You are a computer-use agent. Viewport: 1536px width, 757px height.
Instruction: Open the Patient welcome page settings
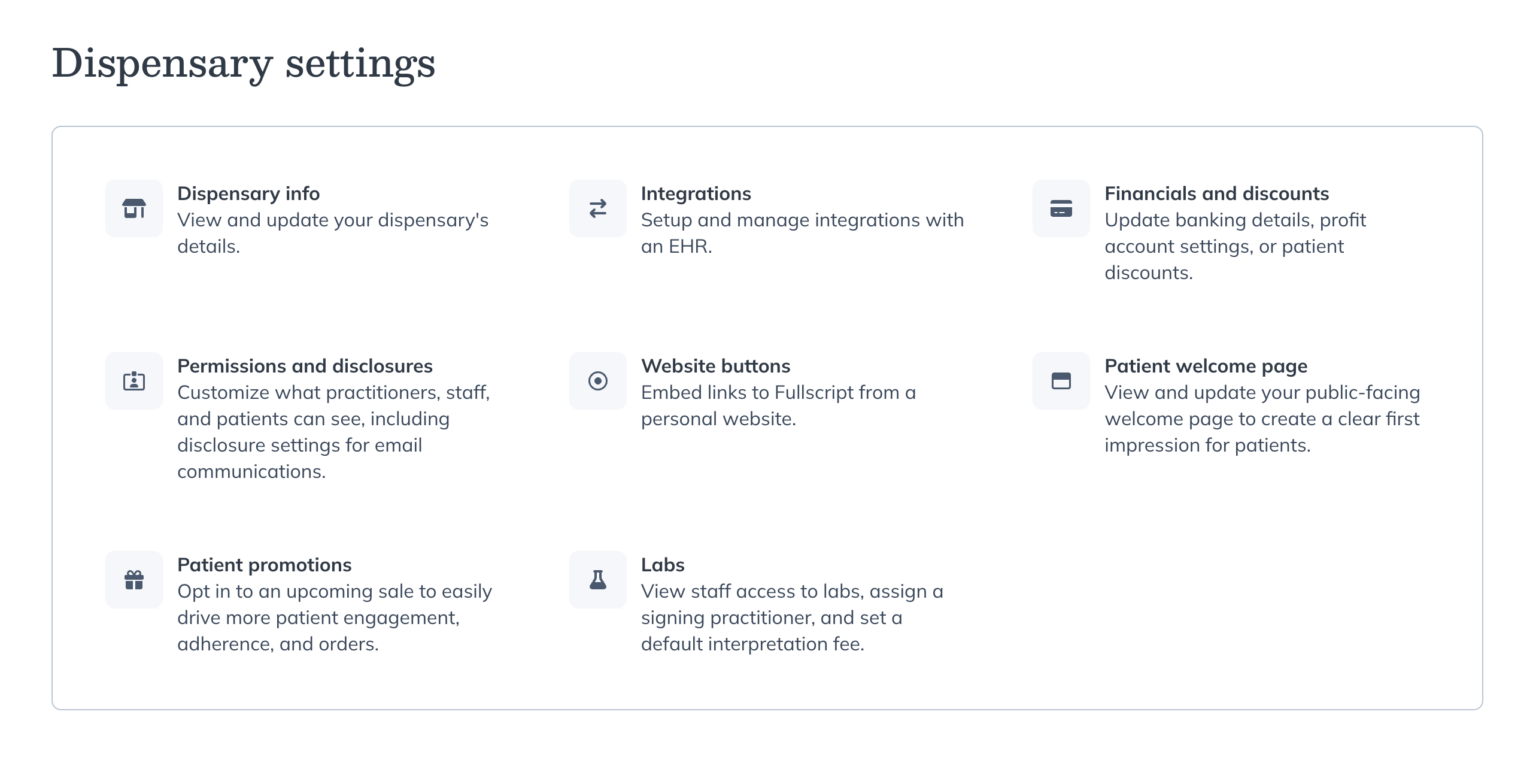tap(1205, 366)
